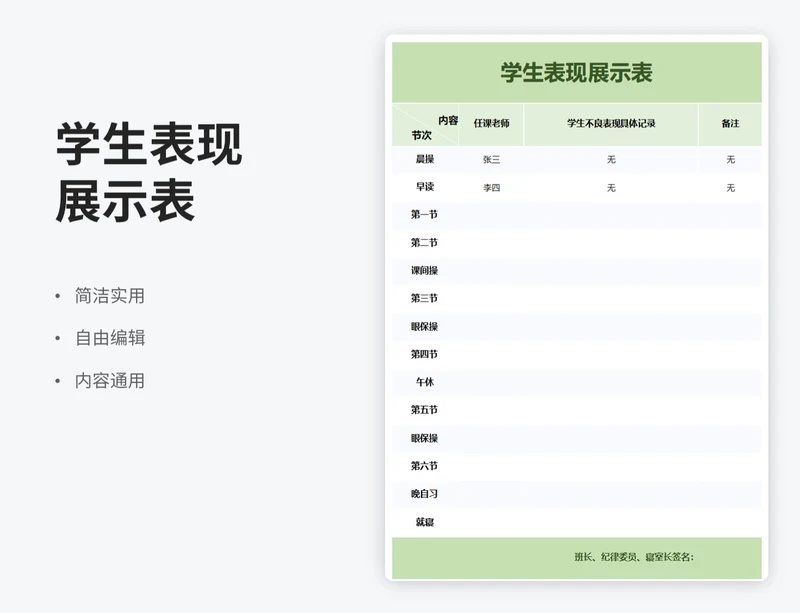
Task: Click the 第一节 row label
Action: [x=424, y=215]
